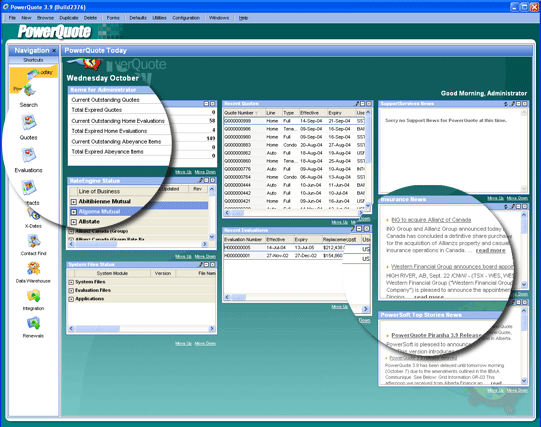The width and height of the screenshot is (541, 427).
Task: Click Current Outstanding Quotes item
Action: [105, 100]
